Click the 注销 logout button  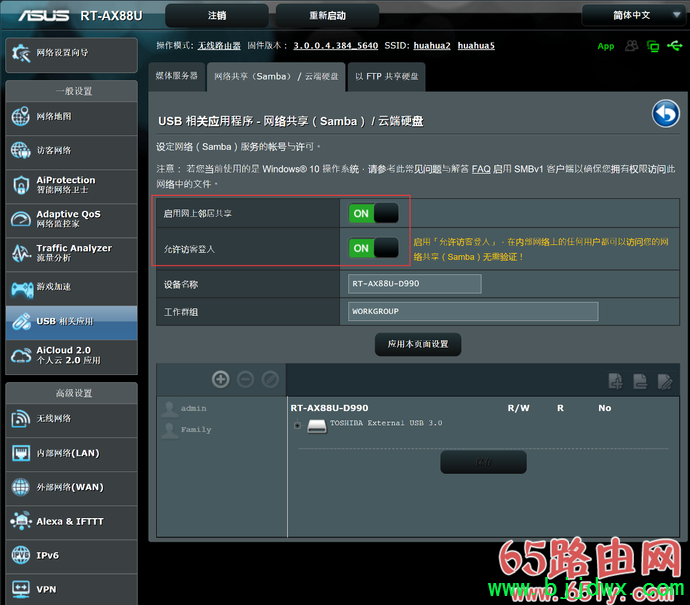point(217,16)
